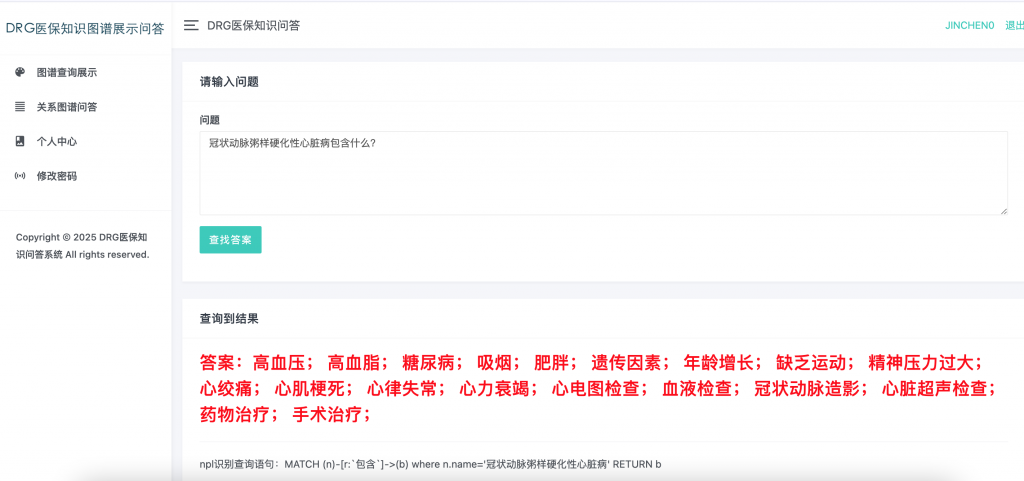Click the DRG医保知识图谱展示问答 site title
Image resolution: width=1024 pixels, height=481 pixels.
(85, 28)
